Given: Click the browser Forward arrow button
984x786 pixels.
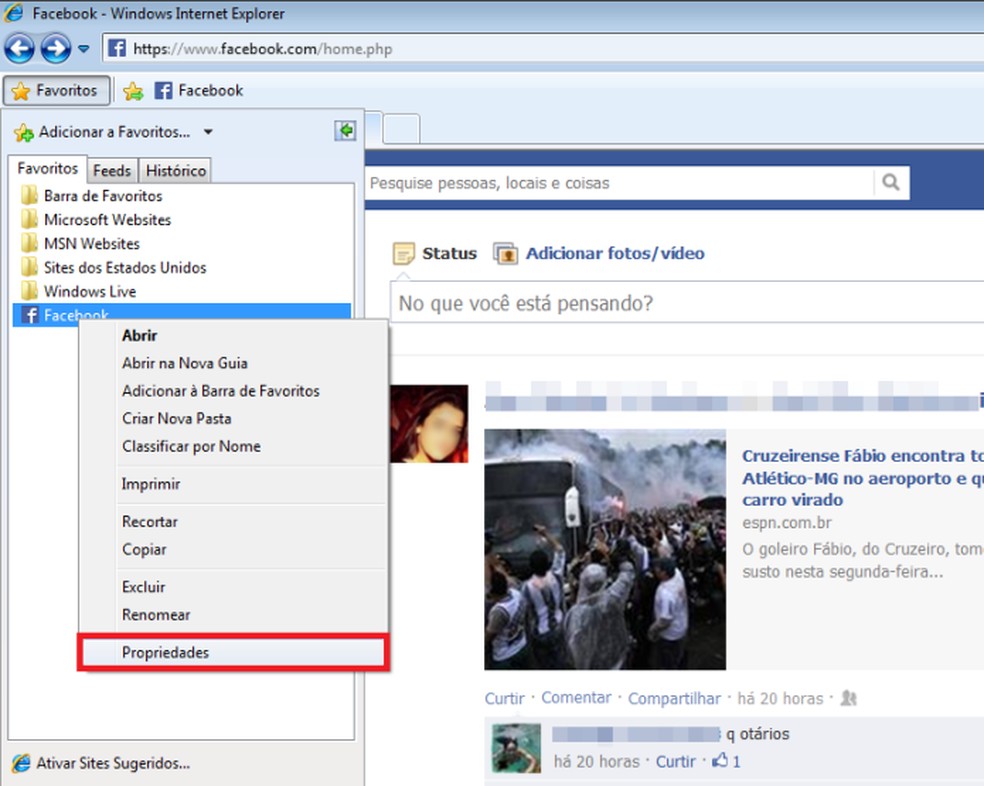Looking at the screenshot, I should coord(56,48).
